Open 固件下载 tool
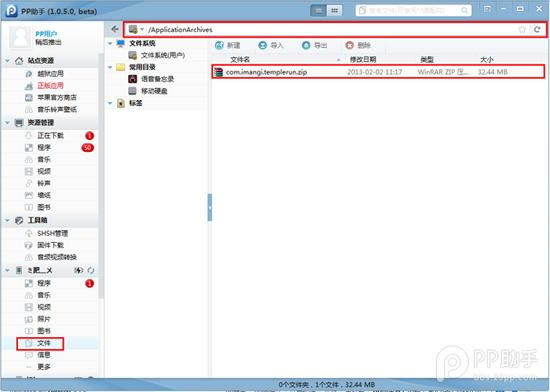The width and height of the screenshot is (550, 392). pos(50,245)
